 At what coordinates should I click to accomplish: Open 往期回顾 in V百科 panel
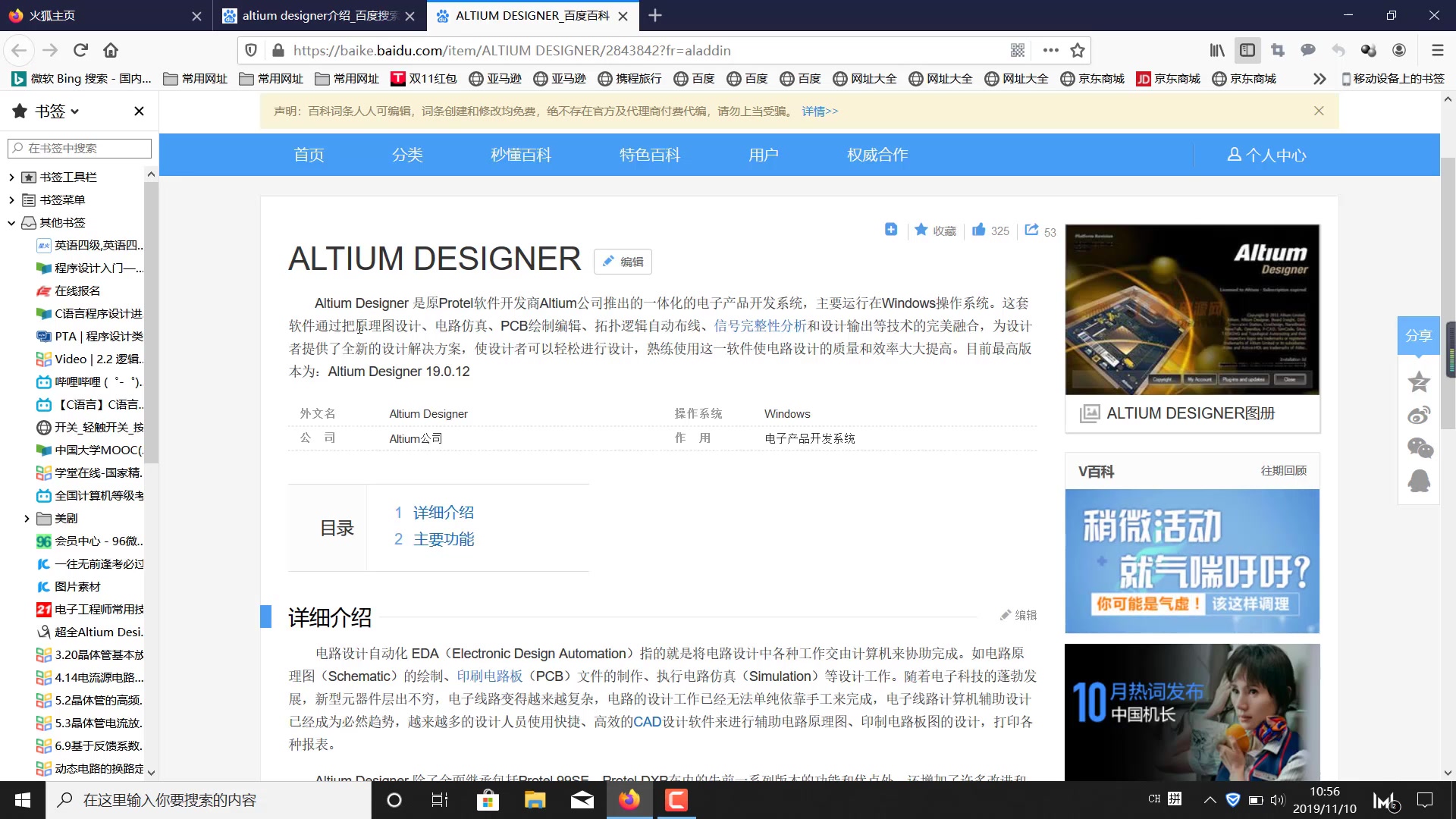[1284, 471]
